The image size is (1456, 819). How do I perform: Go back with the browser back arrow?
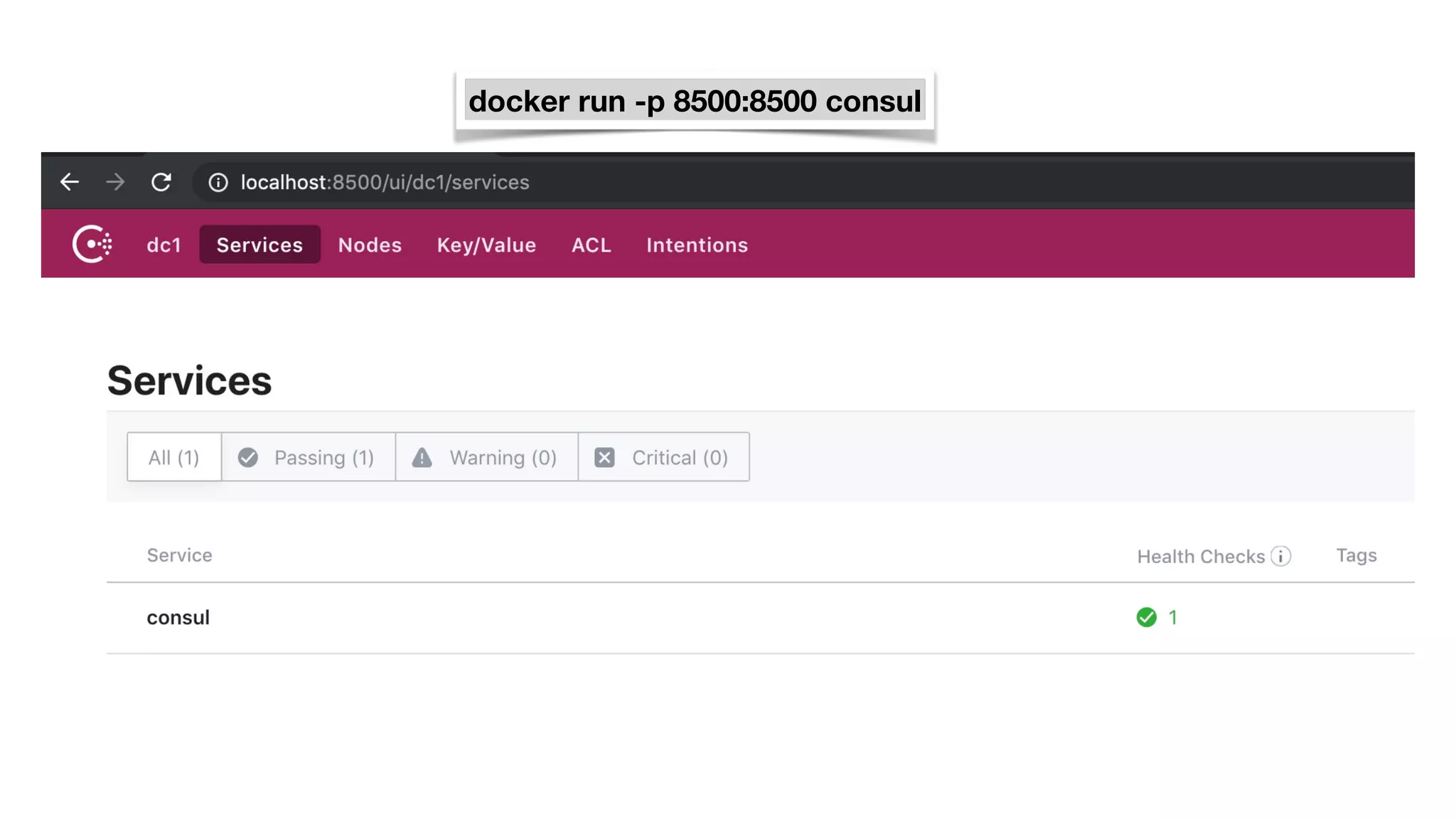(69, 182)
